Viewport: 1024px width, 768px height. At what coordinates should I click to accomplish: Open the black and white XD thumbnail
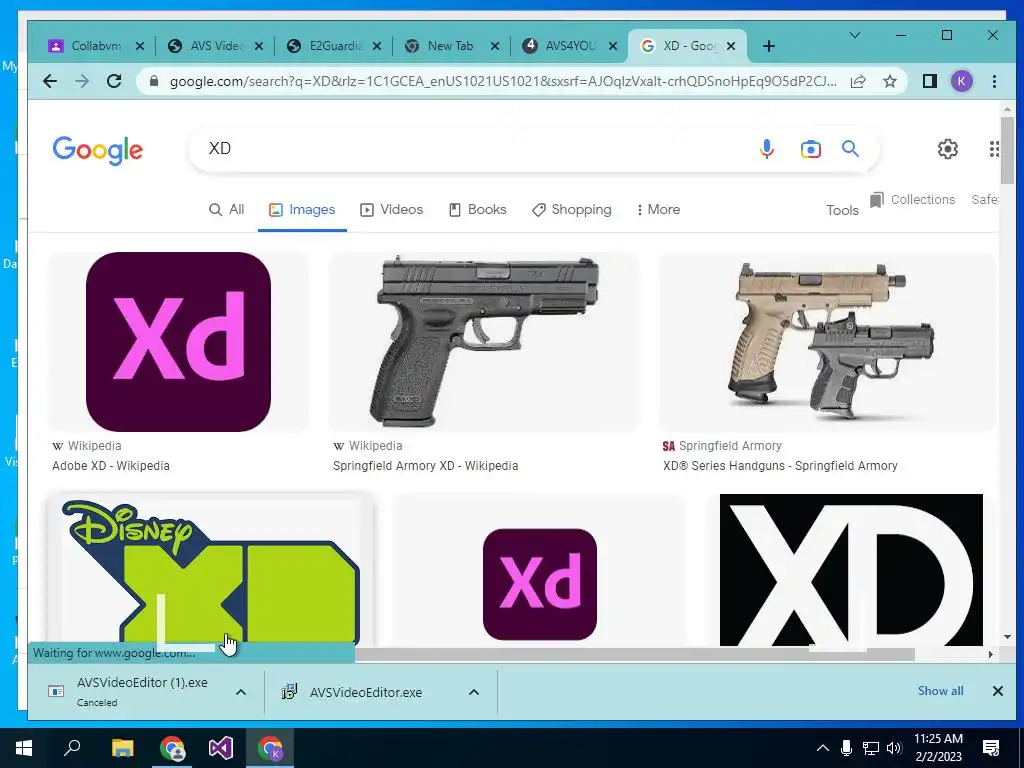pos(851,570)
